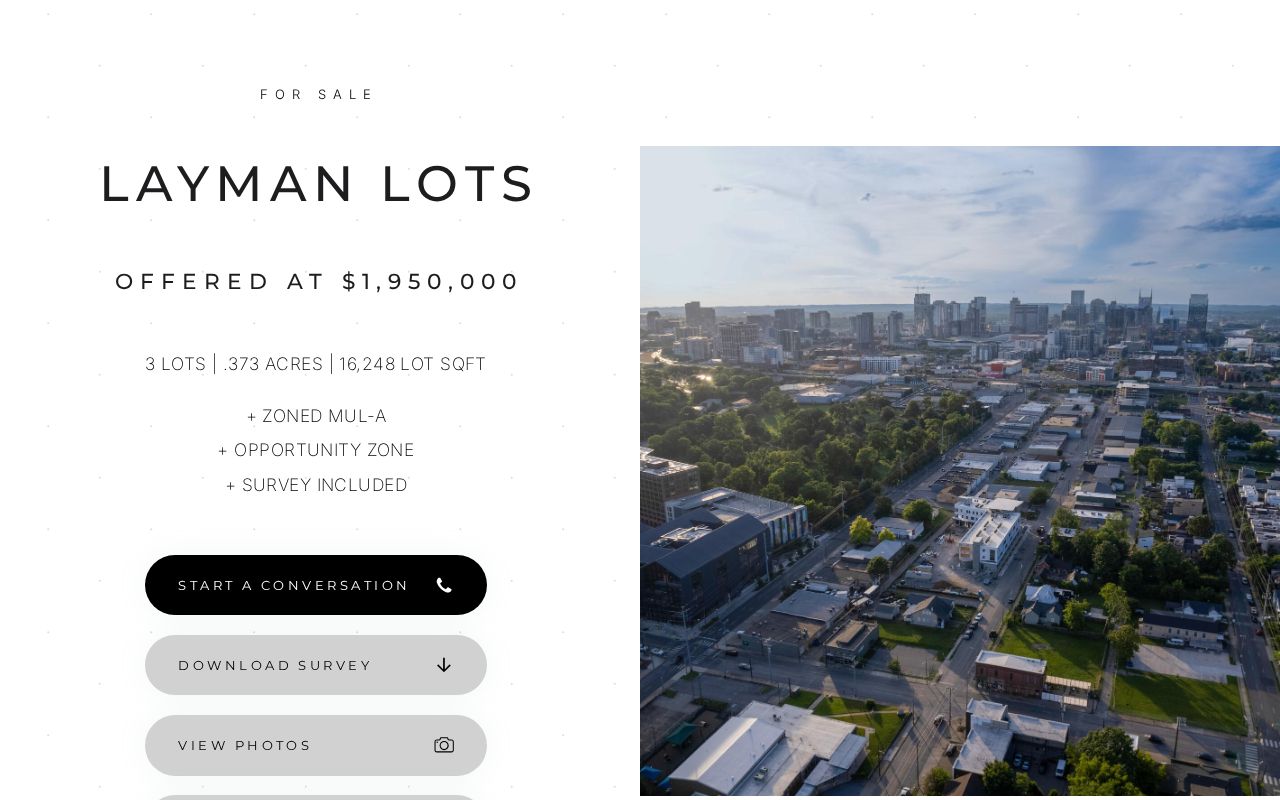Select the FOR SALE label at the top

(x=318, y=94)
